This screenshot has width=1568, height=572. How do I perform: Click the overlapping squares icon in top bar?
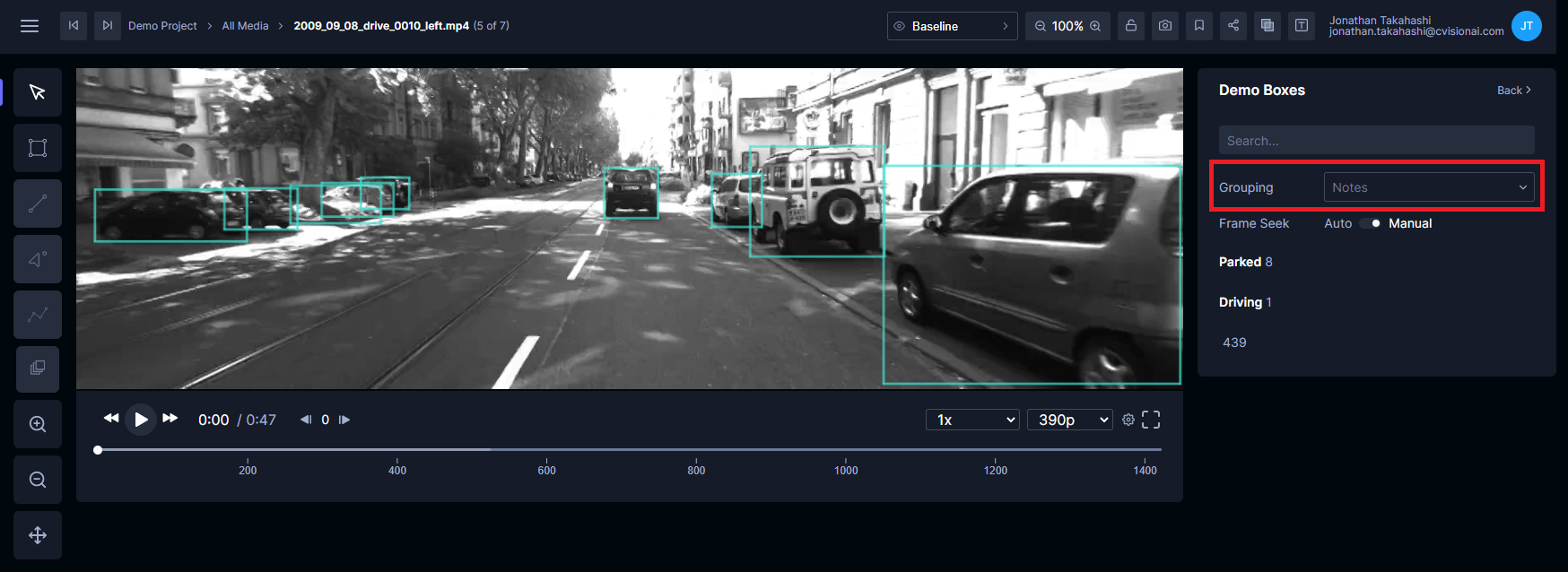click(x=1267, y=26)
